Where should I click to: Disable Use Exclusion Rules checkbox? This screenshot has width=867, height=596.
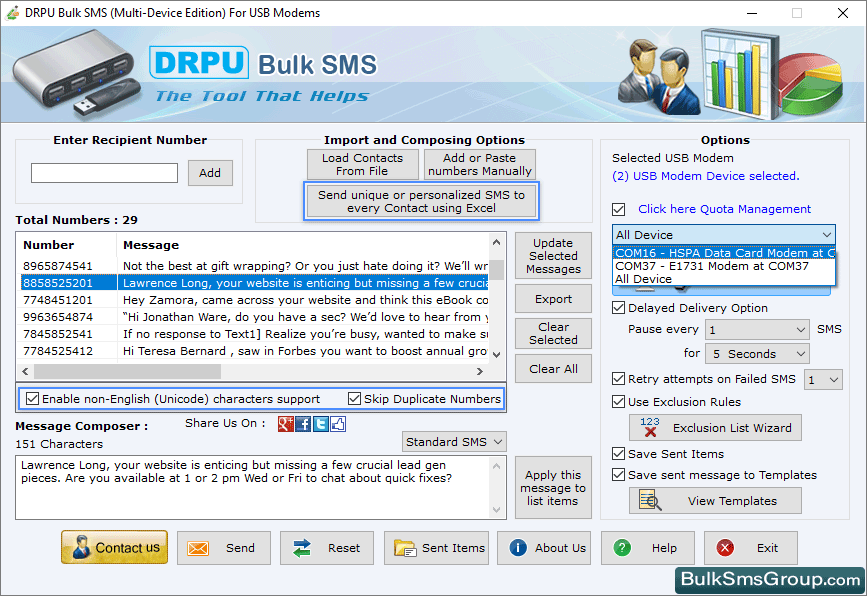(x=619, y=402)
